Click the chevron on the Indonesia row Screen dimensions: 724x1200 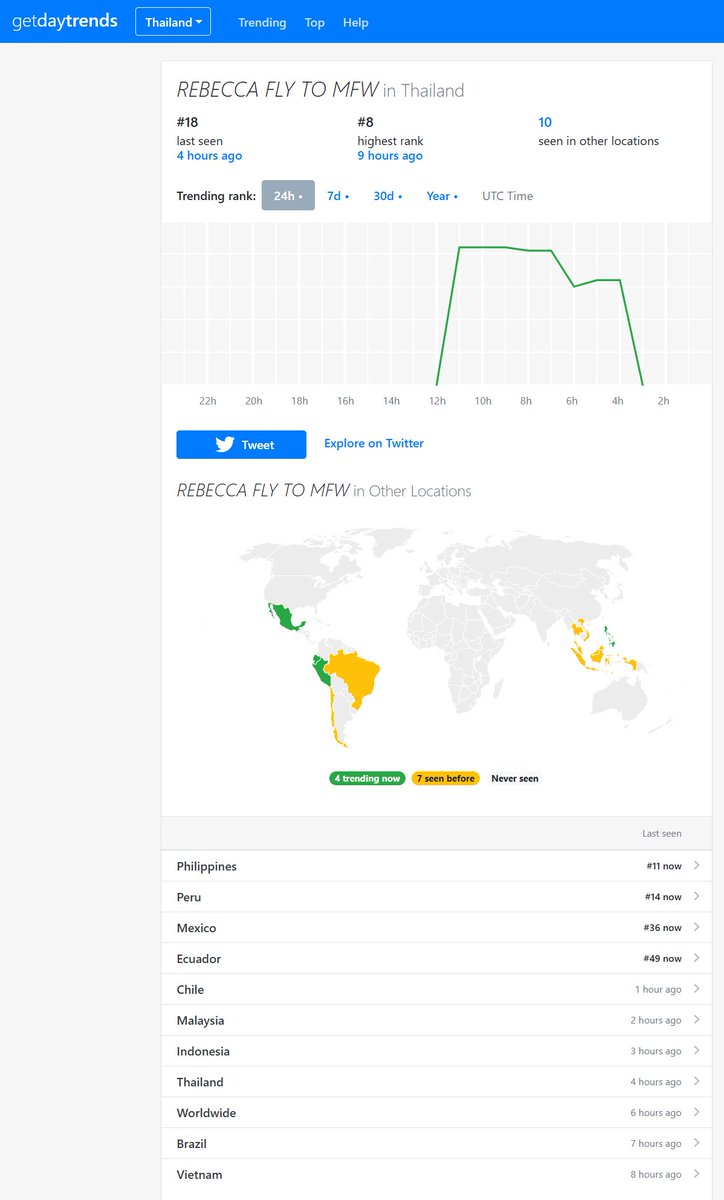click(x=696, y=1051)
